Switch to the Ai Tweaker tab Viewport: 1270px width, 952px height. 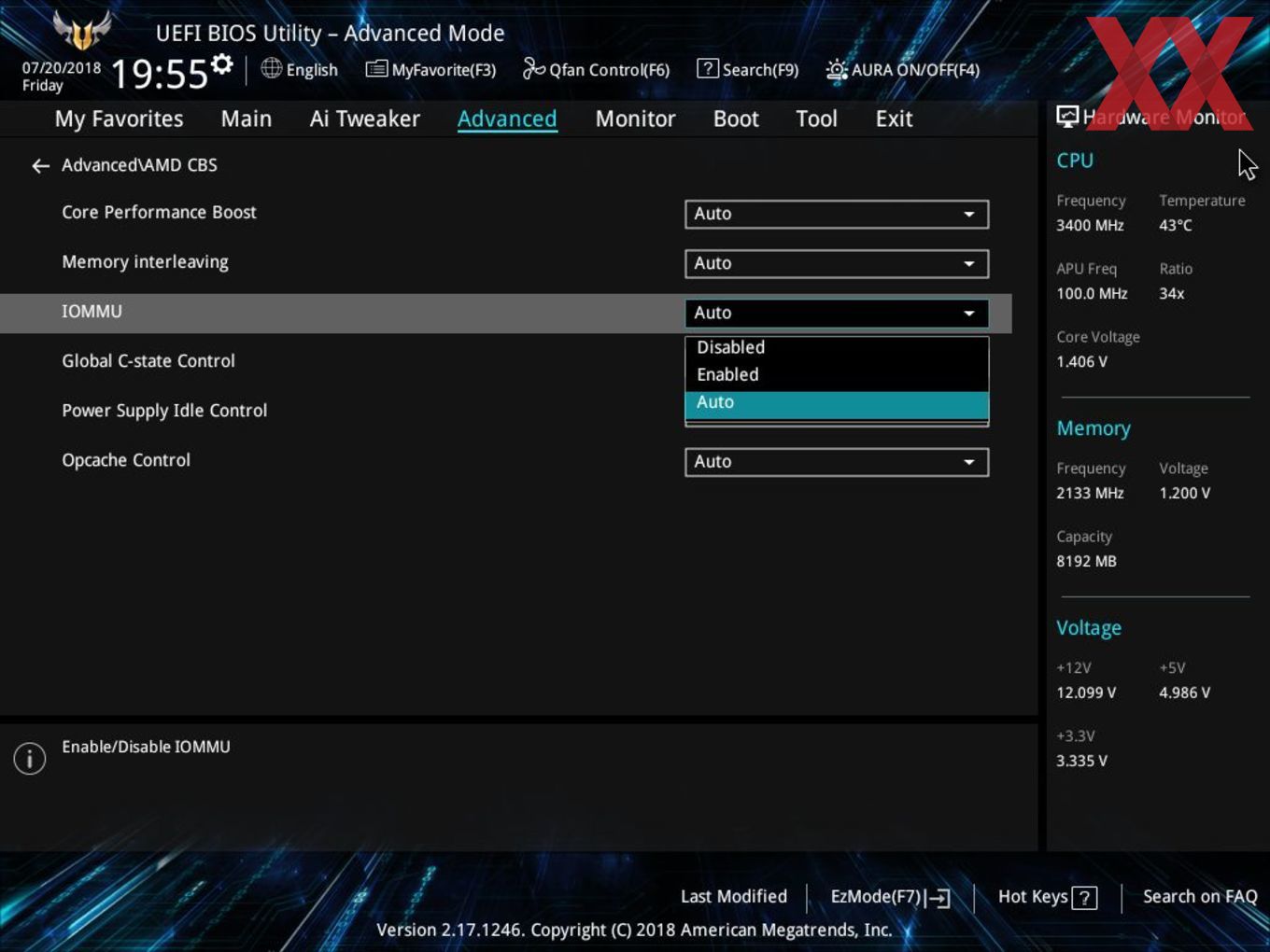click(365, 119)
